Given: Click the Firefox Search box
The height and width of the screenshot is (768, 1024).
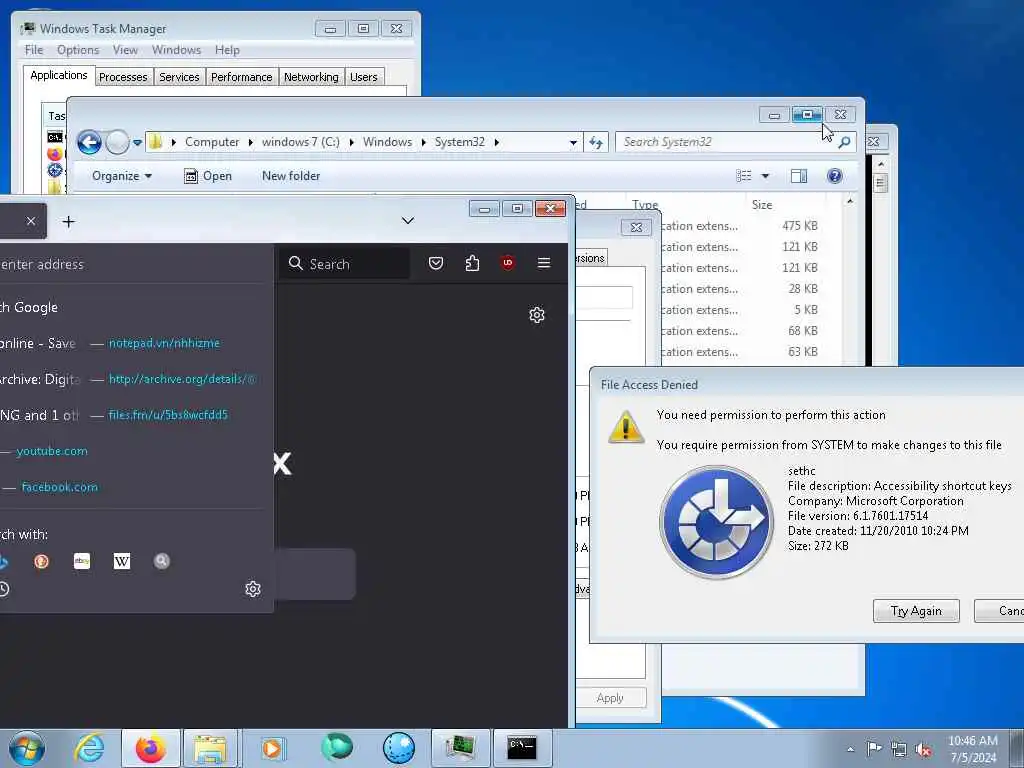Looking at the screenshot, I should click(345, 263).
